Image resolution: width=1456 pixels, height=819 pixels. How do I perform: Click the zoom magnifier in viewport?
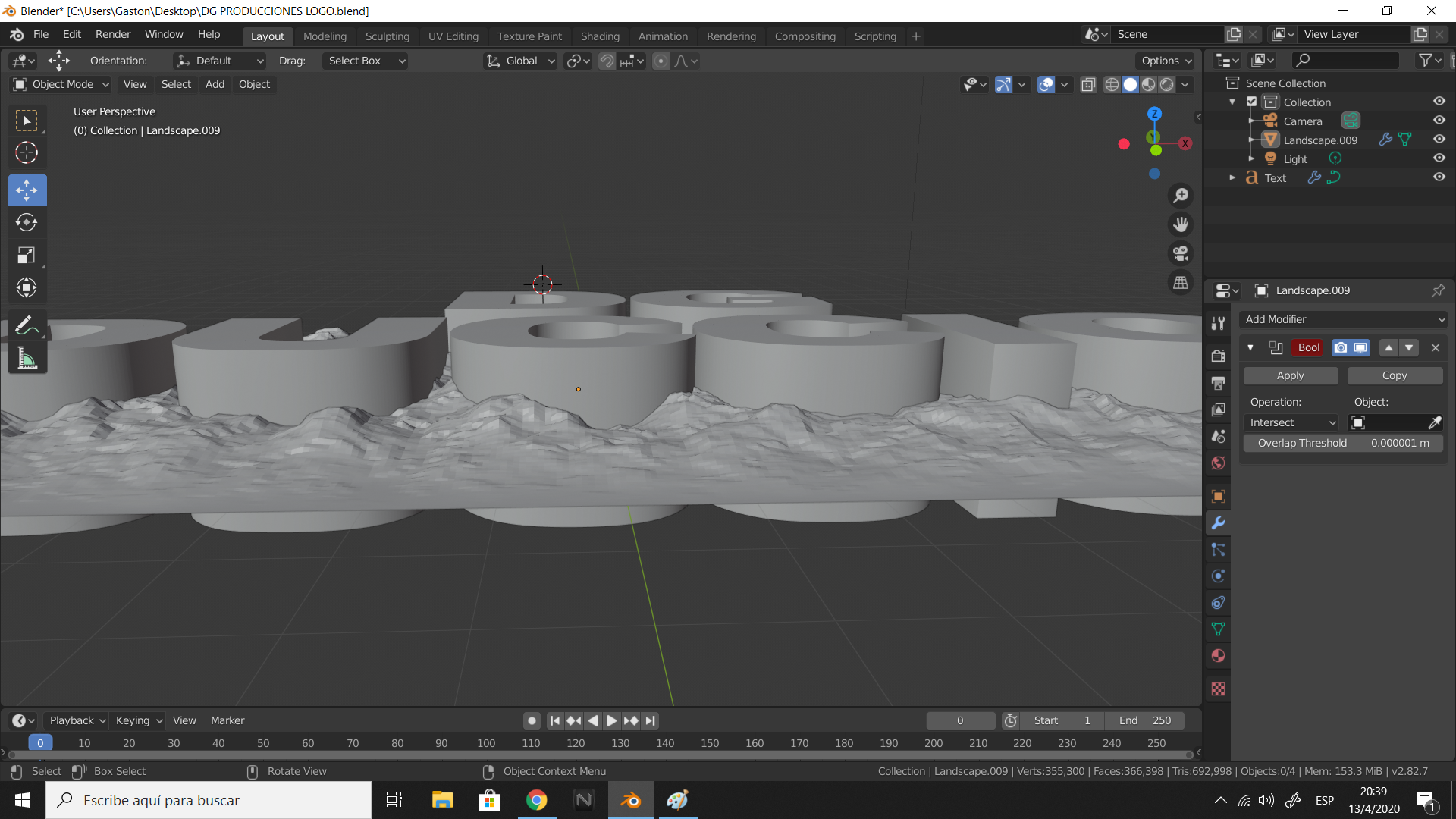coord(1181,196)
